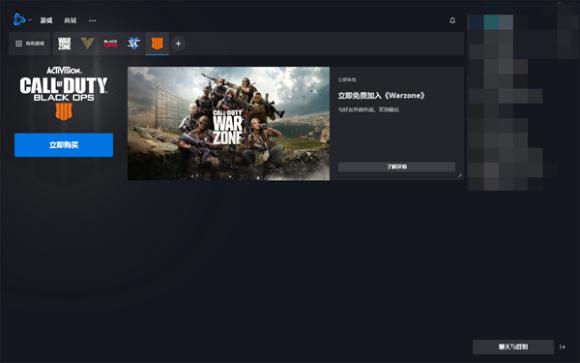Select the StarCraft game icon

tap(134, 43)
